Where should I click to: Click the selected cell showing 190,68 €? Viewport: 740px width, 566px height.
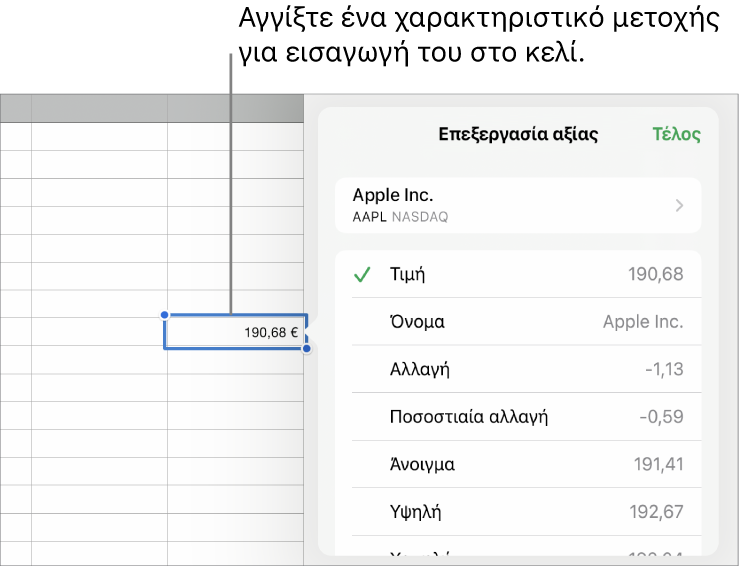[x=235, y=332]
